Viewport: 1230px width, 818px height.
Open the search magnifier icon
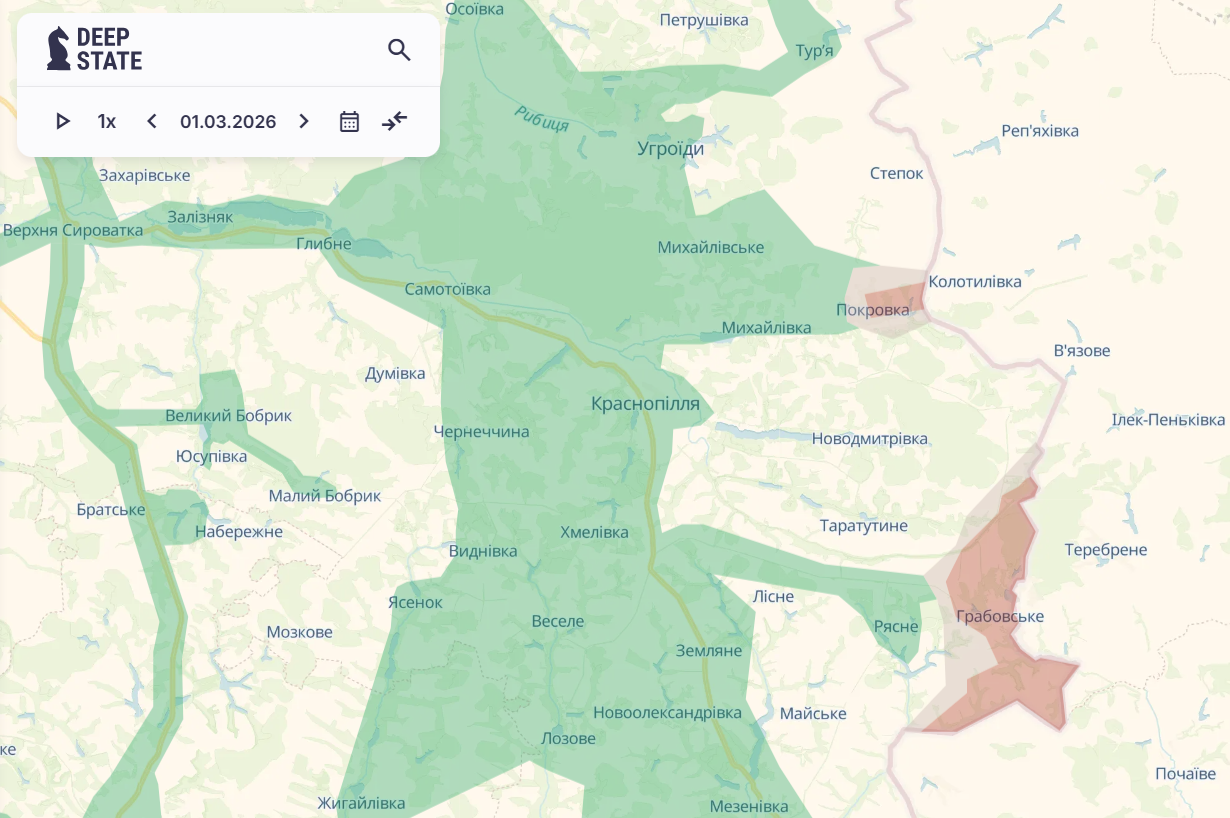pos(399,50)
